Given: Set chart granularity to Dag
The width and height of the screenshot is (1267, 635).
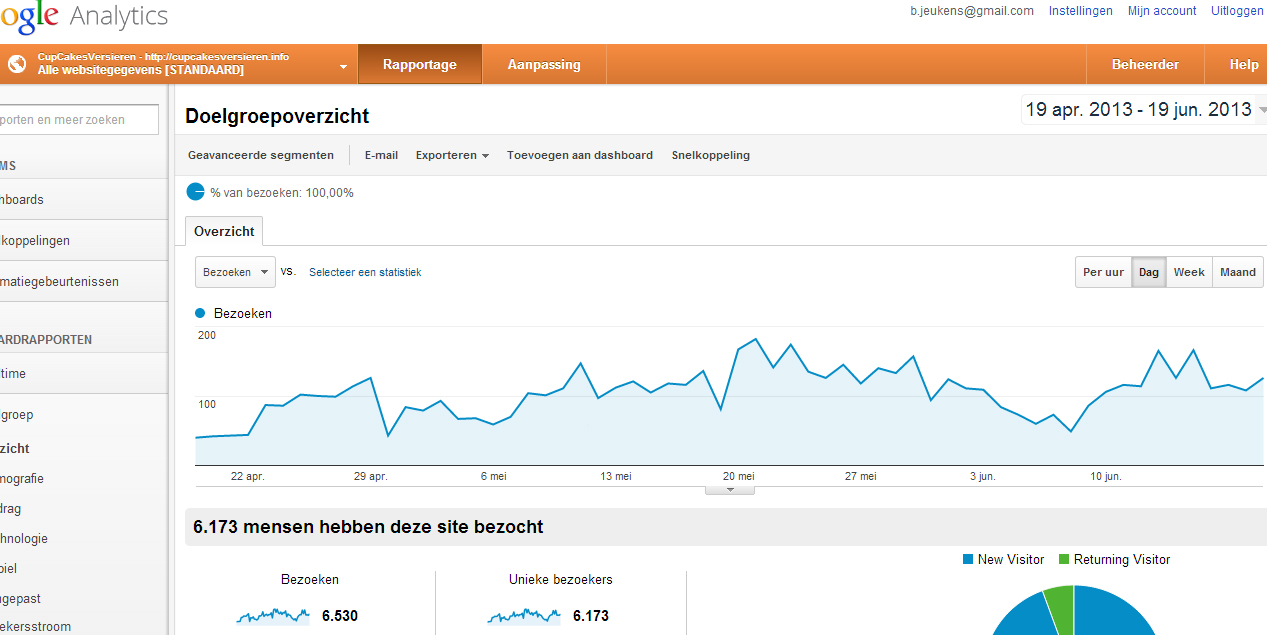Looking at the screenshot, I should click(x=1149, y=272).
